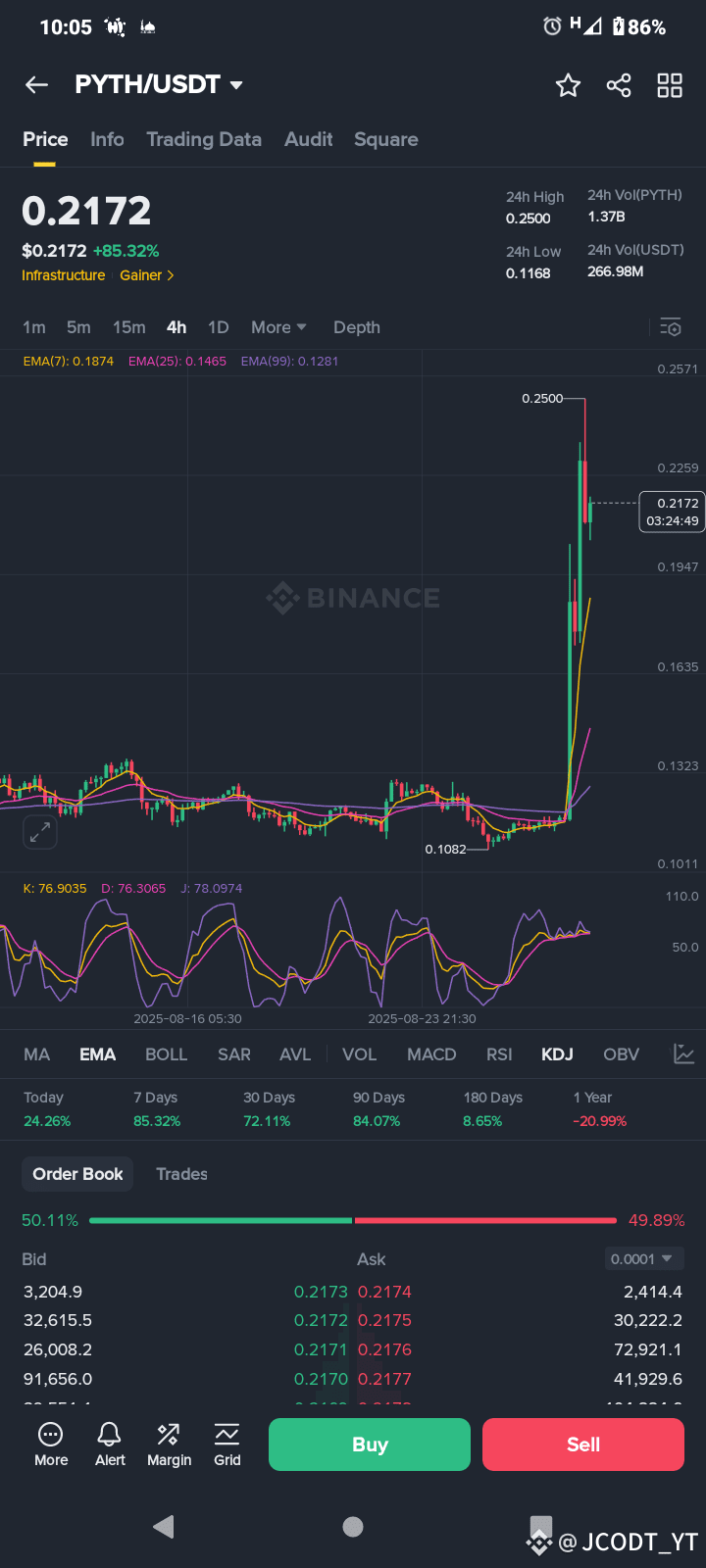The width and height of the screenshot is (706, 1568).
Task: Expand the More timeframe dropdown
Action: pyautogui.click(x=278, y=327)
